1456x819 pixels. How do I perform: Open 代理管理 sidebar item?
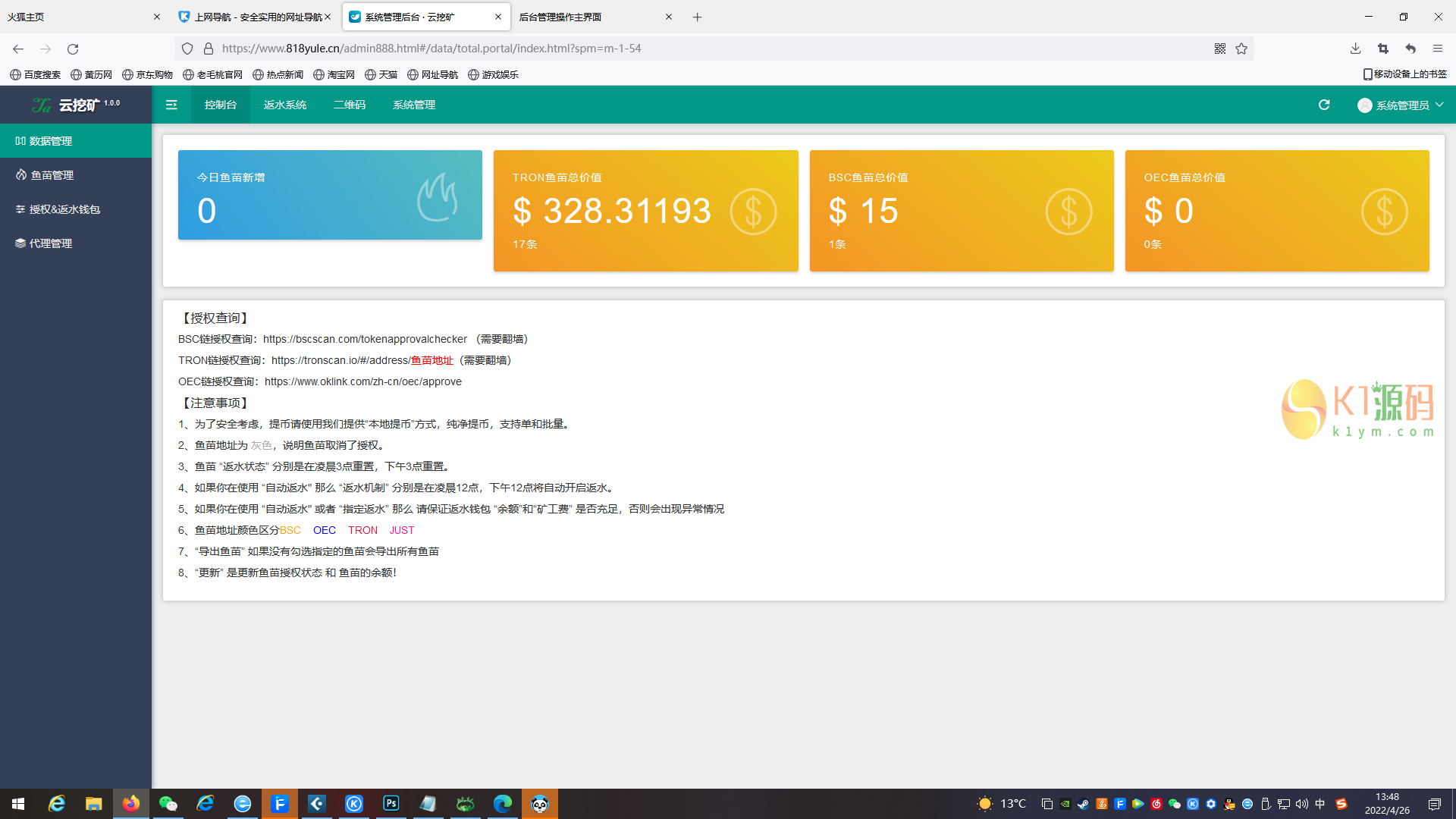pyautogui.click(x=51, y=243)
